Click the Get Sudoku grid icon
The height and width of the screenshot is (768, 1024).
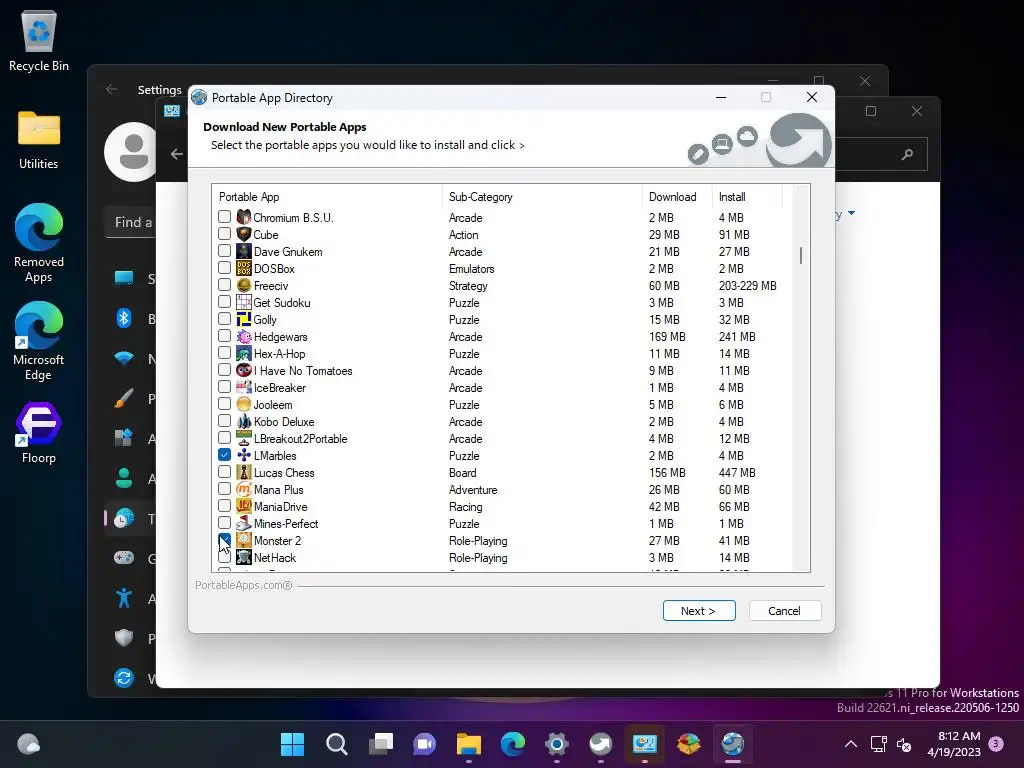tap(244, 302)
